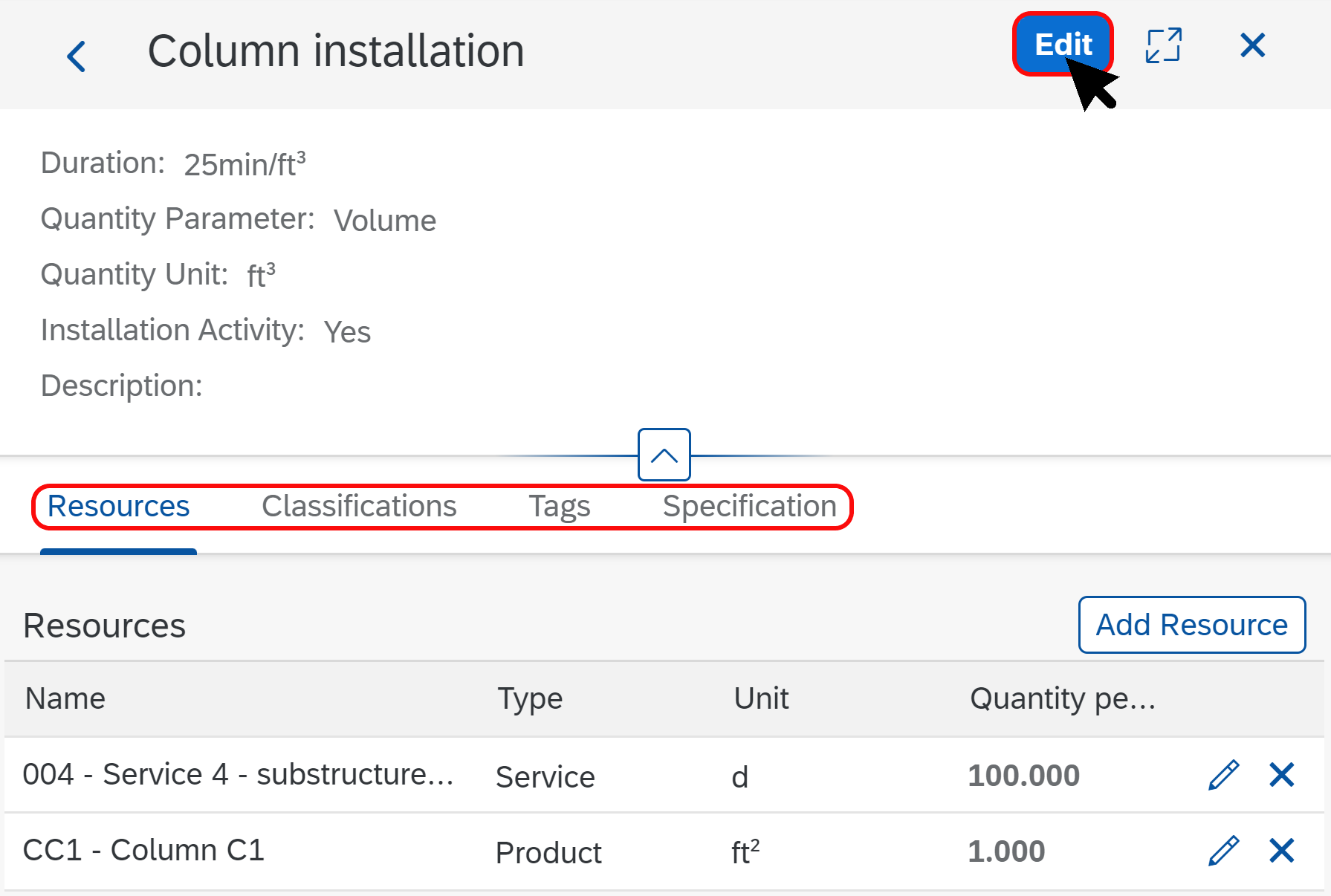Click the '004 - Service 4 - substructure...' cell
The height and width of the screenshot is (896, 1331).
238,774
